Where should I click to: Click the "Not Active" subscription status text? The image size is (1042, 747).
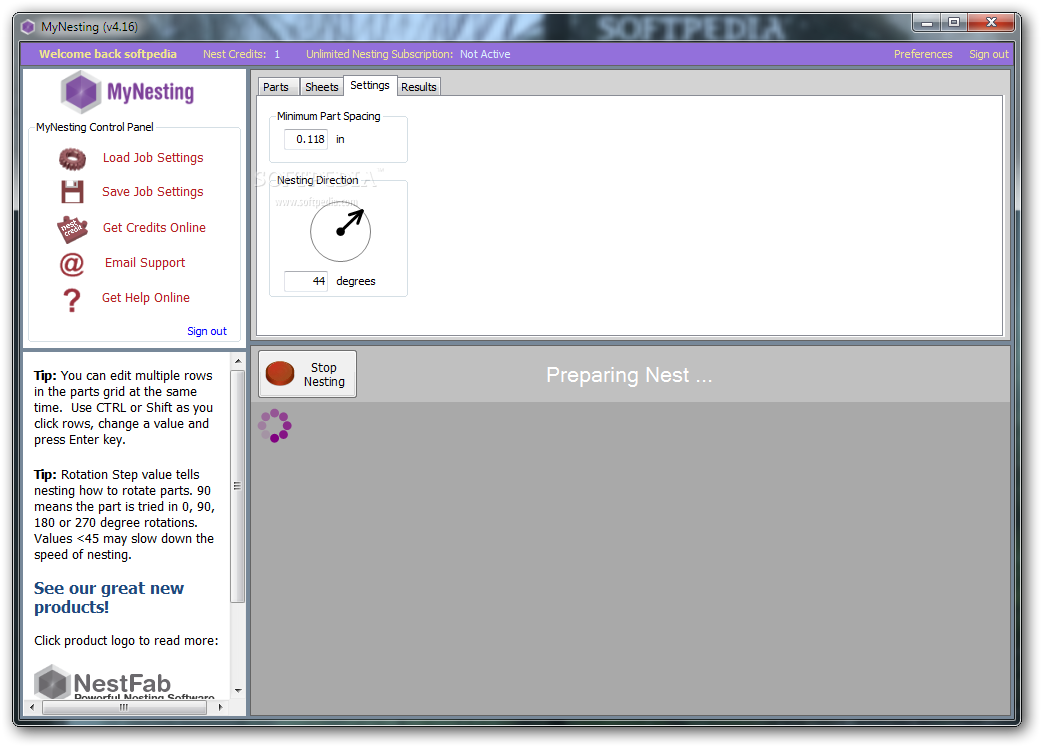[x=485, y=54]
